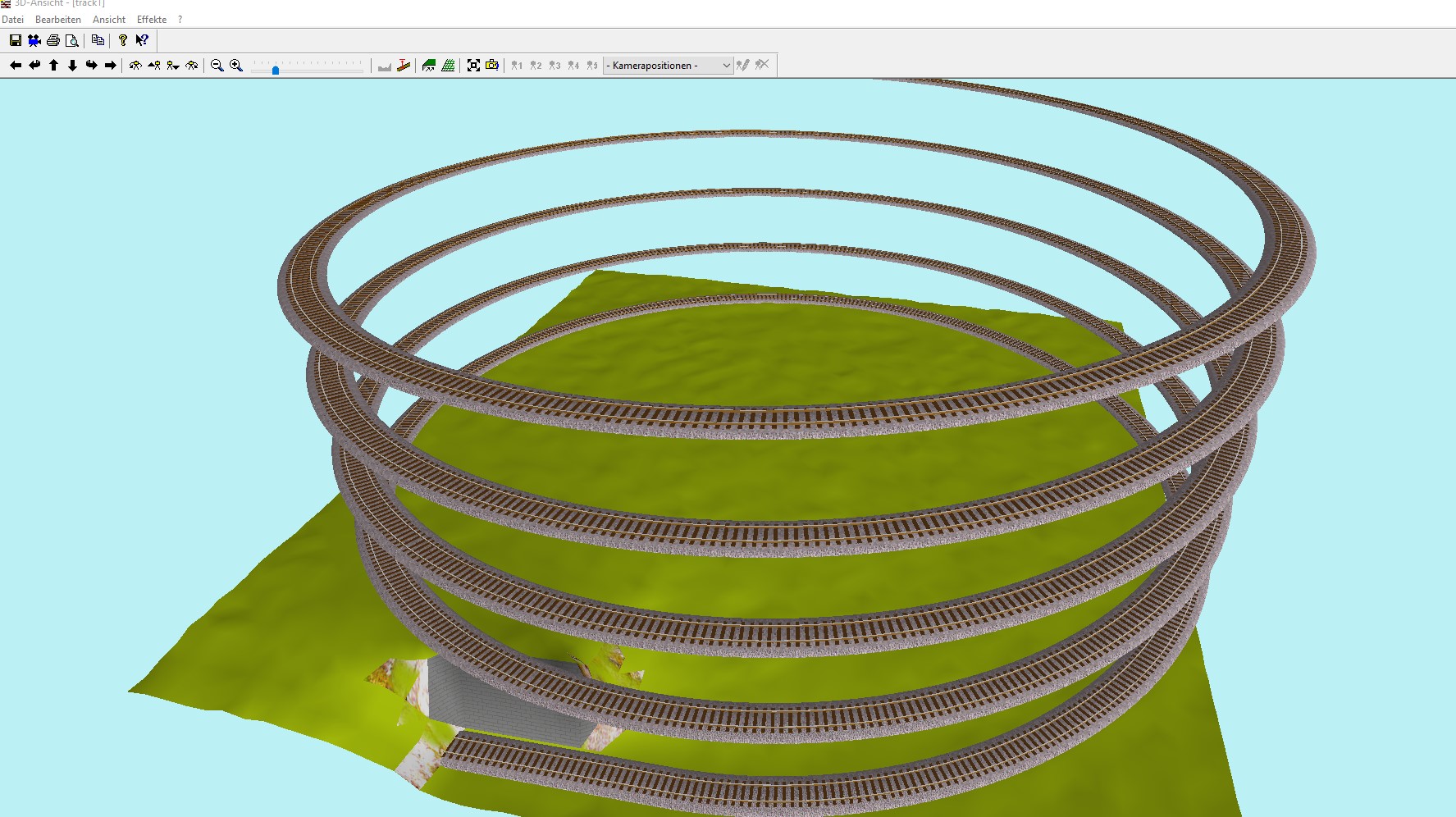The height and width of the screenshot is (817, 1456).
Task: Click the zoom in magnifier icon
Action: (x=236, y=66)
